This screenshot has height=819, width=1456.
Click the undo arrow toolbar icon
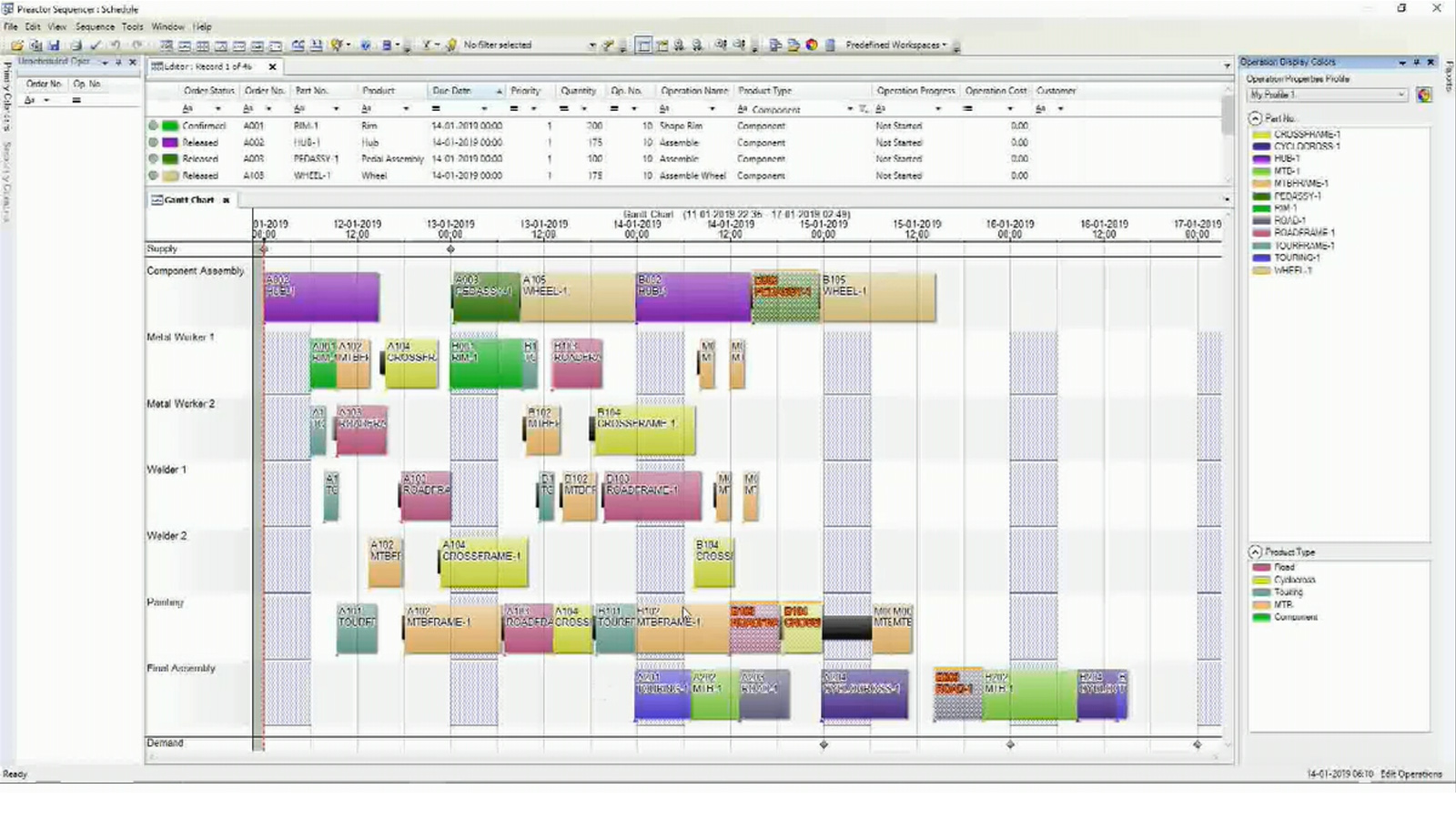pyautogui.click(x=116, y=45)
